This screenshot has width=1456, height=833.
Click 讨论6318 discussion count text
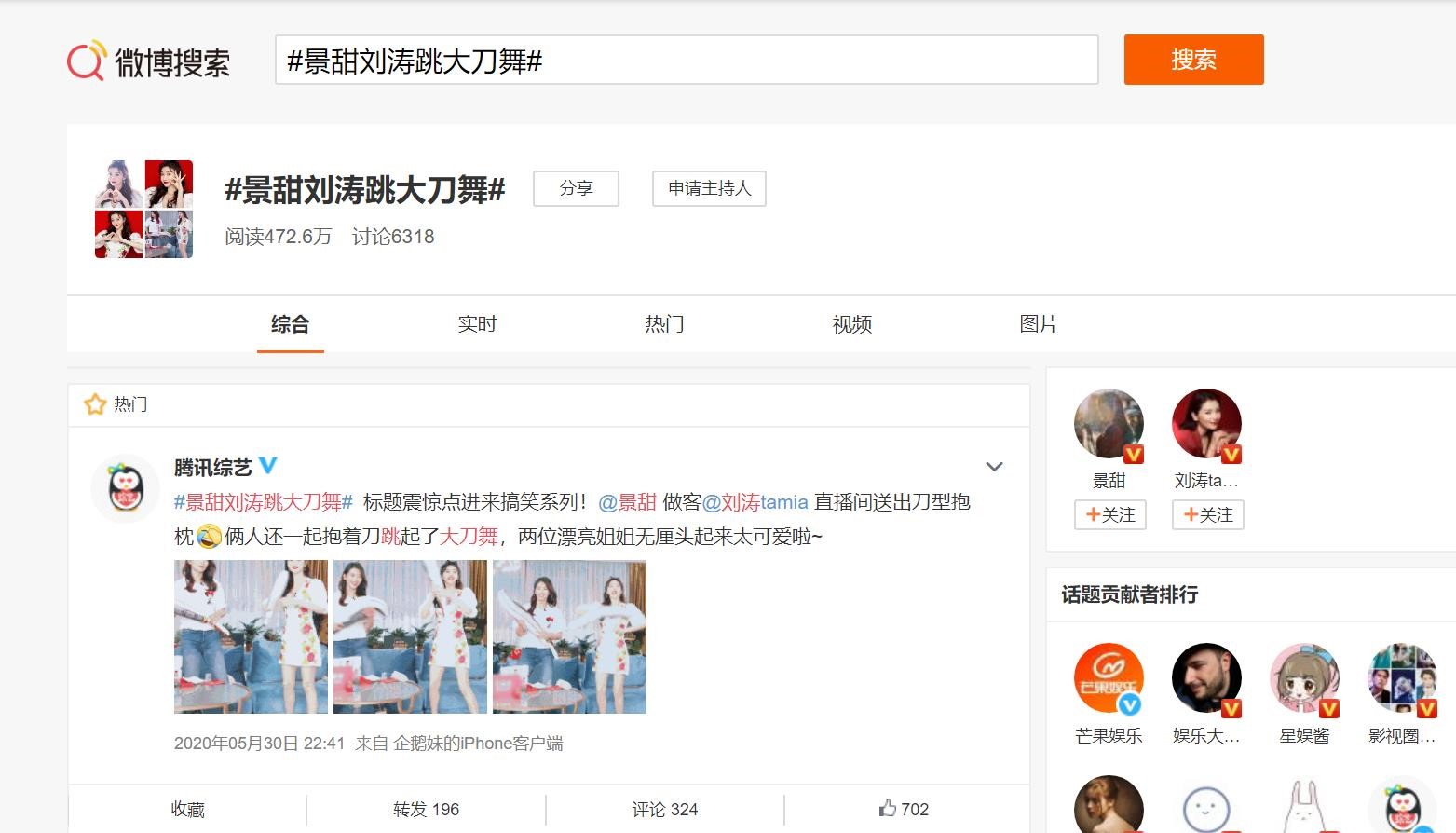393,237
